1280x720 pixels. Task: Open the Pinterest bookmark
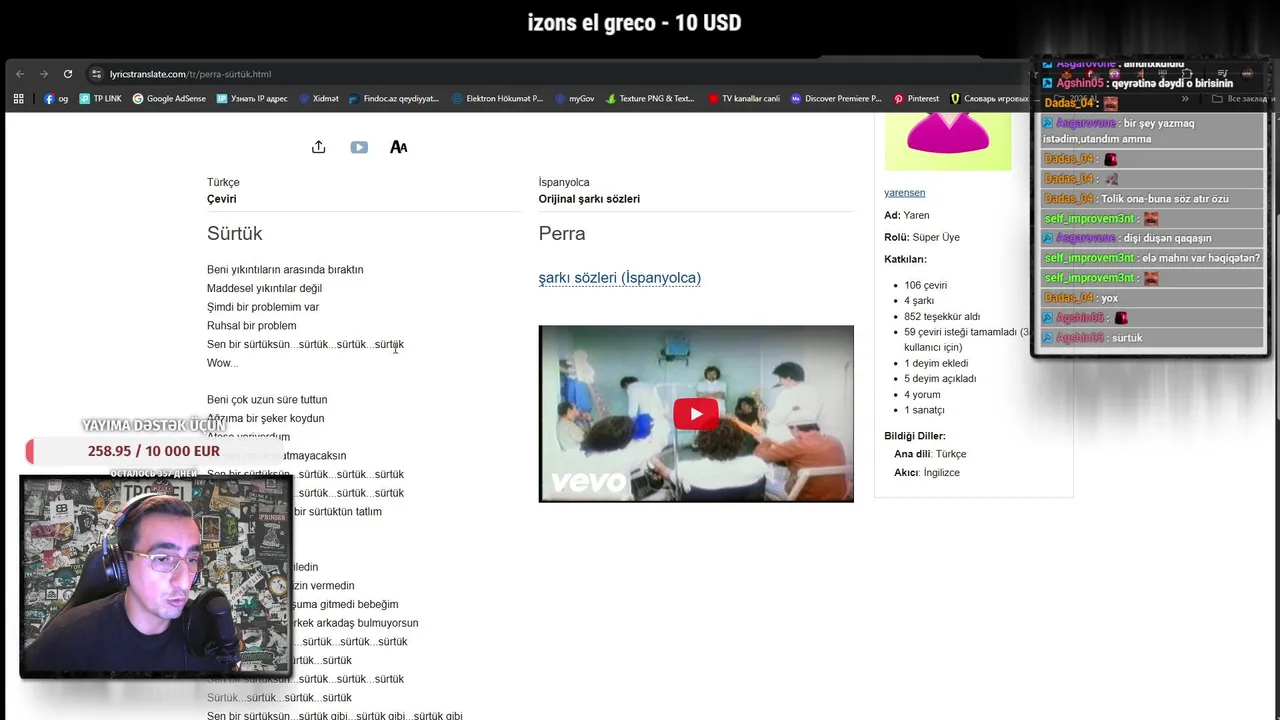[x=916, y=99]
